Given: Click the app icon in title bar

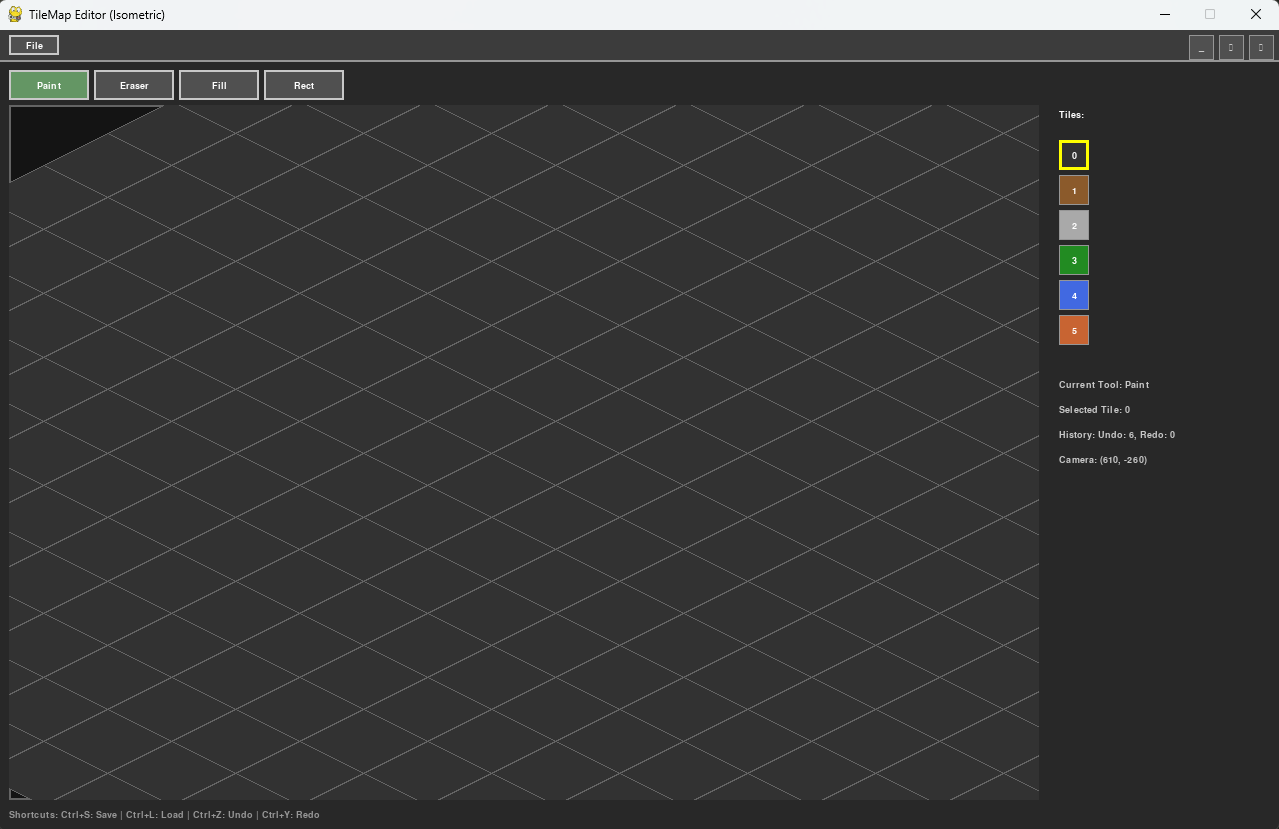Looking at the screenshot, I should 15,14.
